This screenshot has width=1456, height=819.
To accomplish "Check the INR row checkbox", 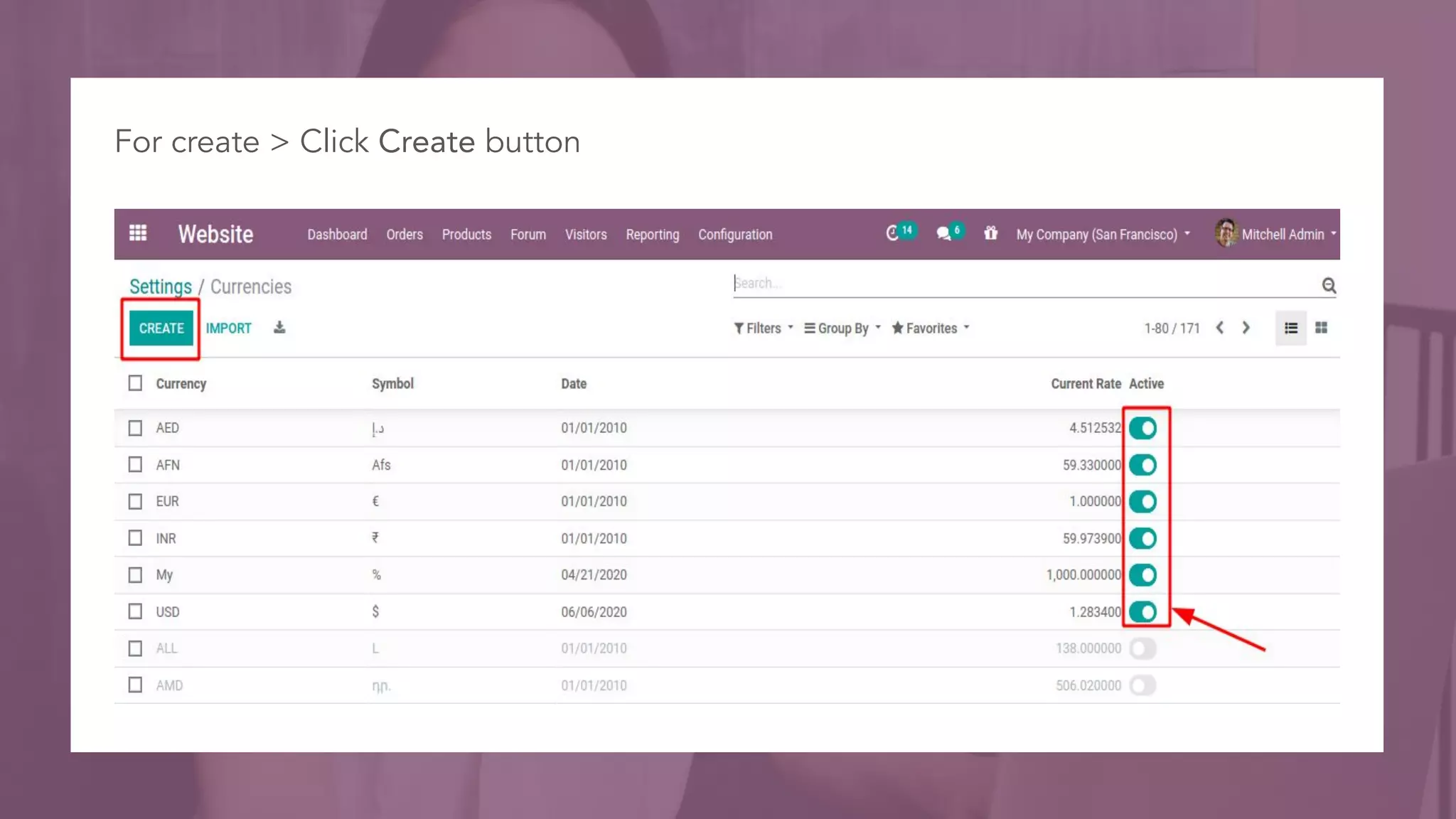I will [135, 538].
